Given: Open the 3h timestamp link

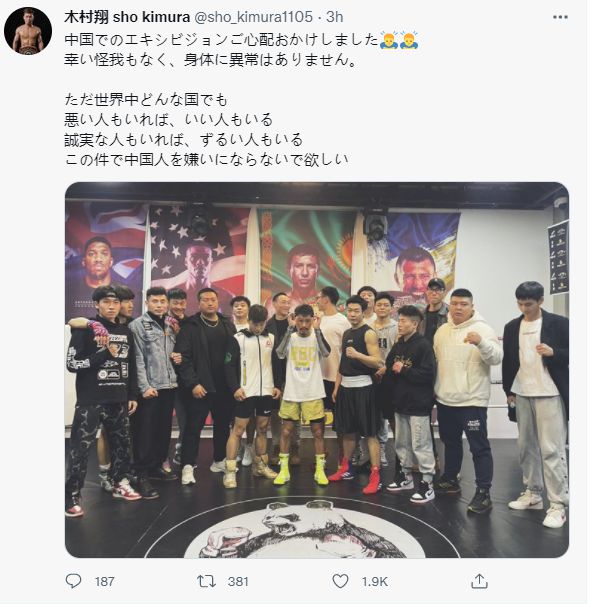Looking at the screenshot, I should 334,17.
